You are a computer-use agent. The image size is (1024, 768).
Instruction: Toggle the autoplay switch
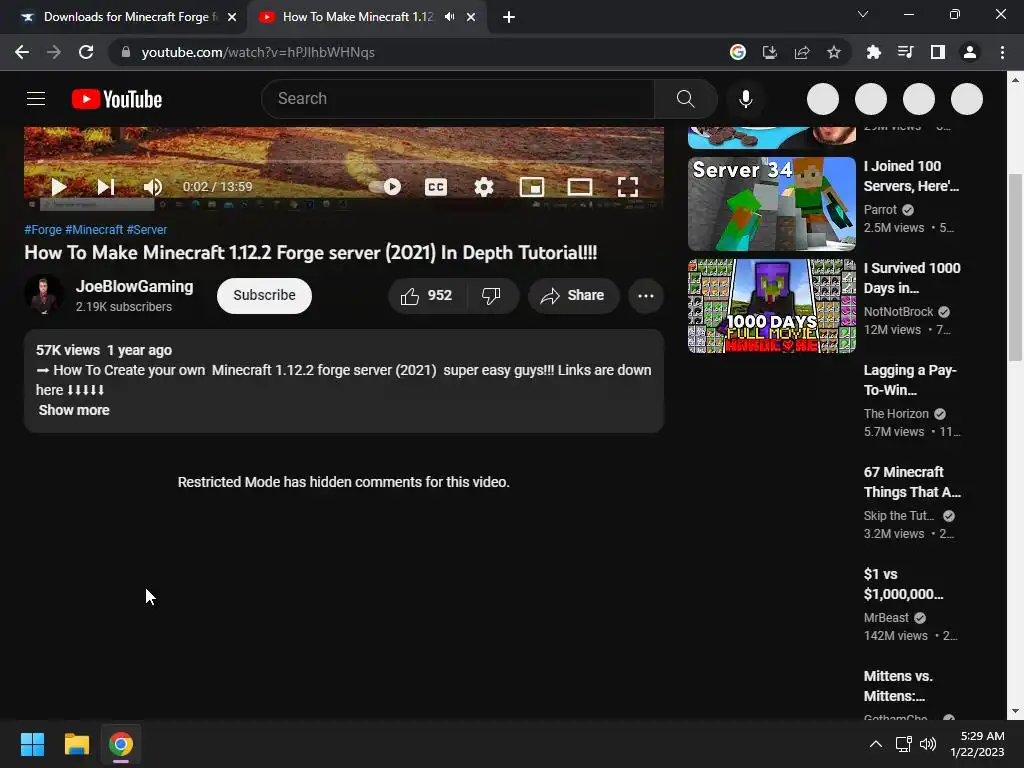point(385,187)
